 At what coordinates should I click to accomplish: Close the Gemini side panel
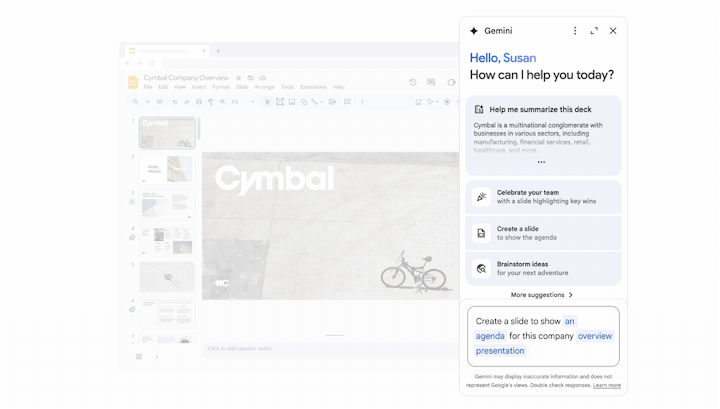[613, 31]
